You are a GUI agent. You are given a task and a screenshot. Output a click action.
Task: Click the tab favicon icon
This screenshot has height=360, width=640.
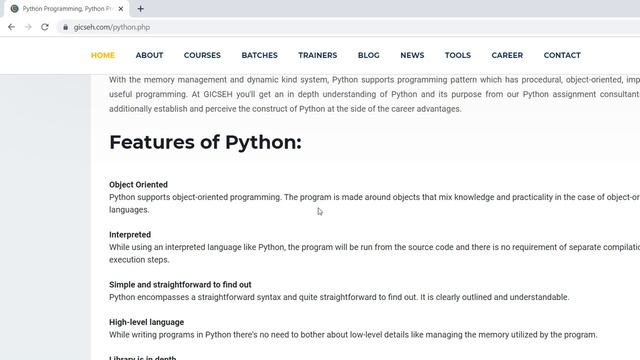point(15,9)
